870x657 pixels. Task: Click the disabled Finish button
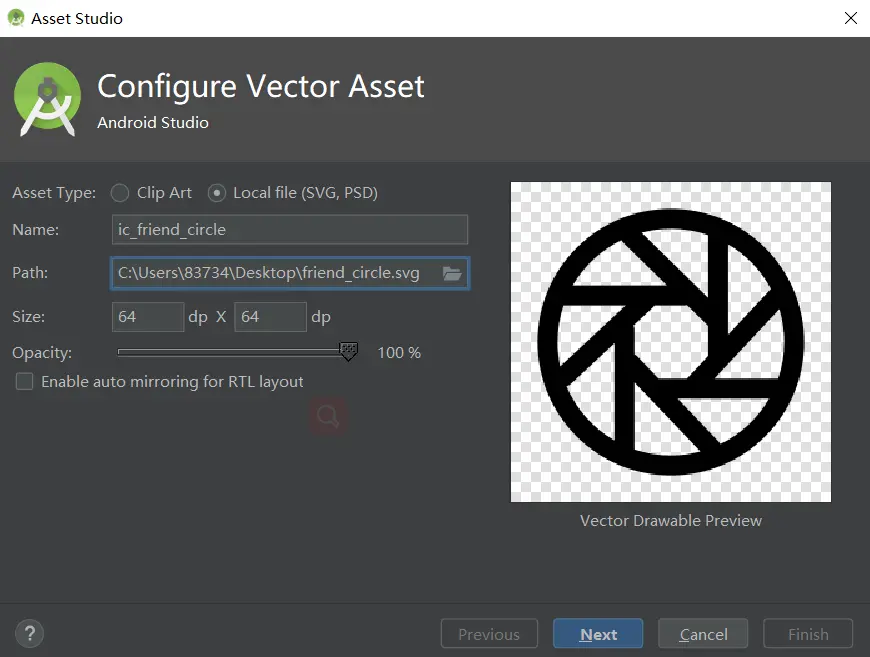pos(808,634)
